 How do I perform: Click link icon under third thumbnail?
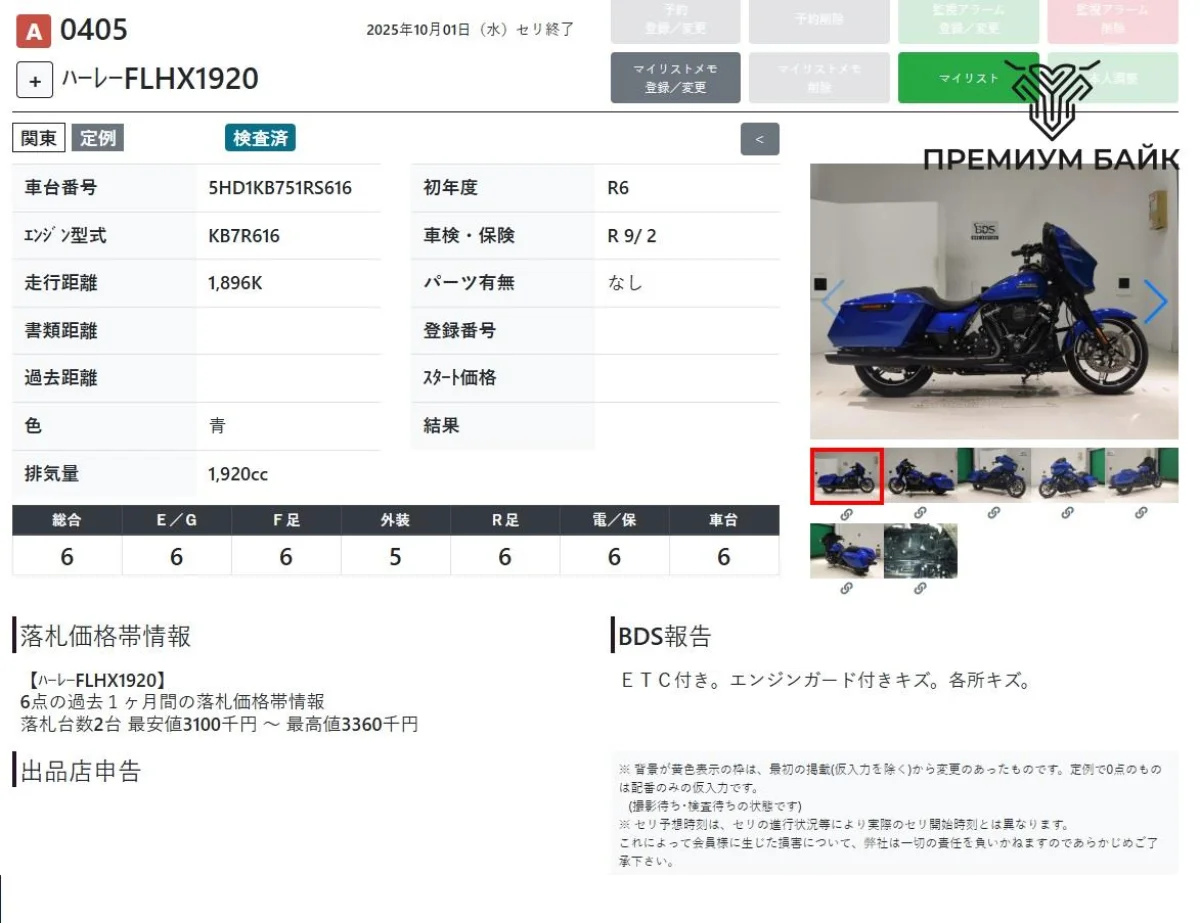tap(994, 513)
